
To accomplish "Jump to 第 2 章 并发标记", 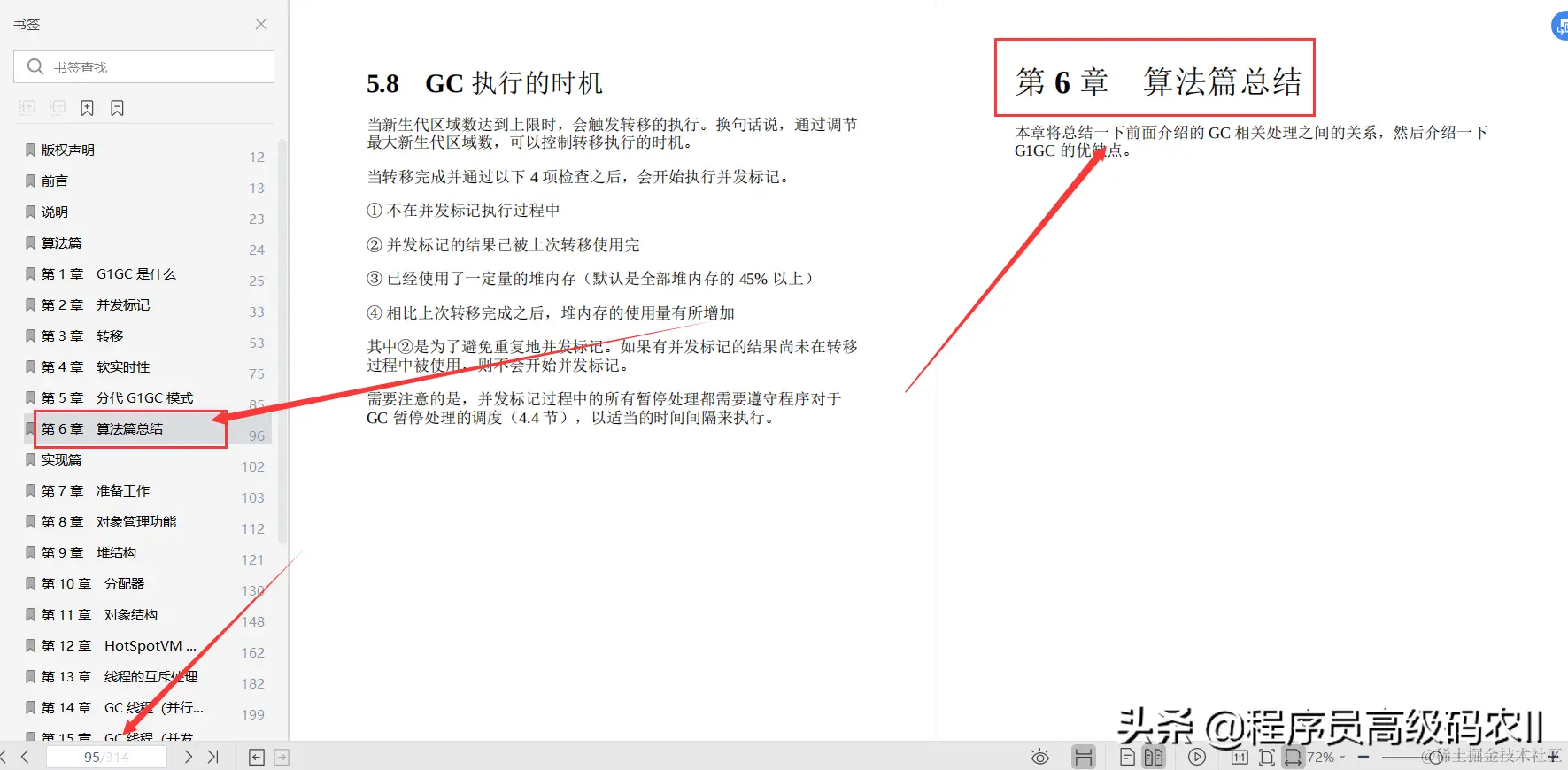I will [96, 304].
